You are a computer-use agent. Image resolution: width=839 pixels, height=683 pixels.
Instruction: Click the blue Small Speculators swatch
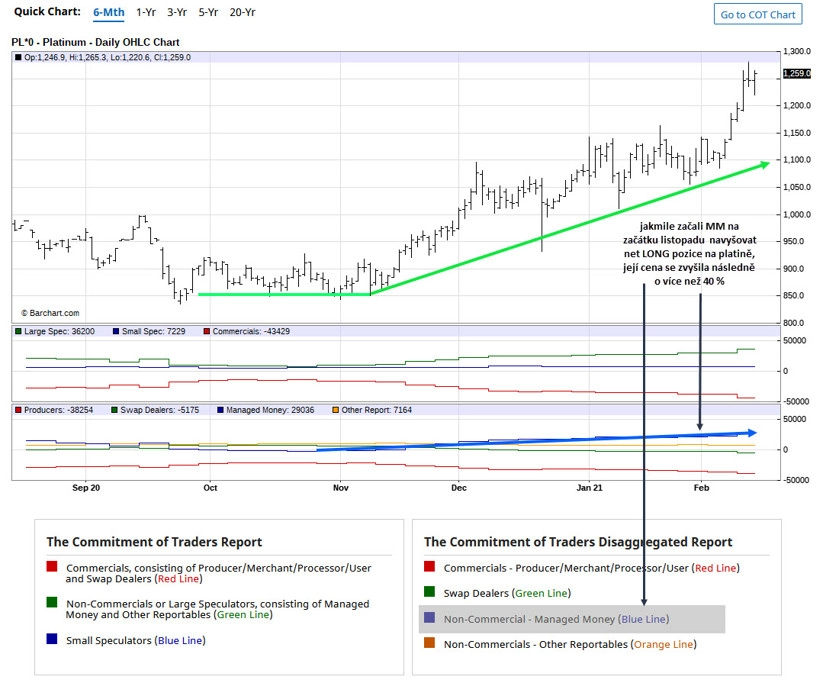(52, 639)
